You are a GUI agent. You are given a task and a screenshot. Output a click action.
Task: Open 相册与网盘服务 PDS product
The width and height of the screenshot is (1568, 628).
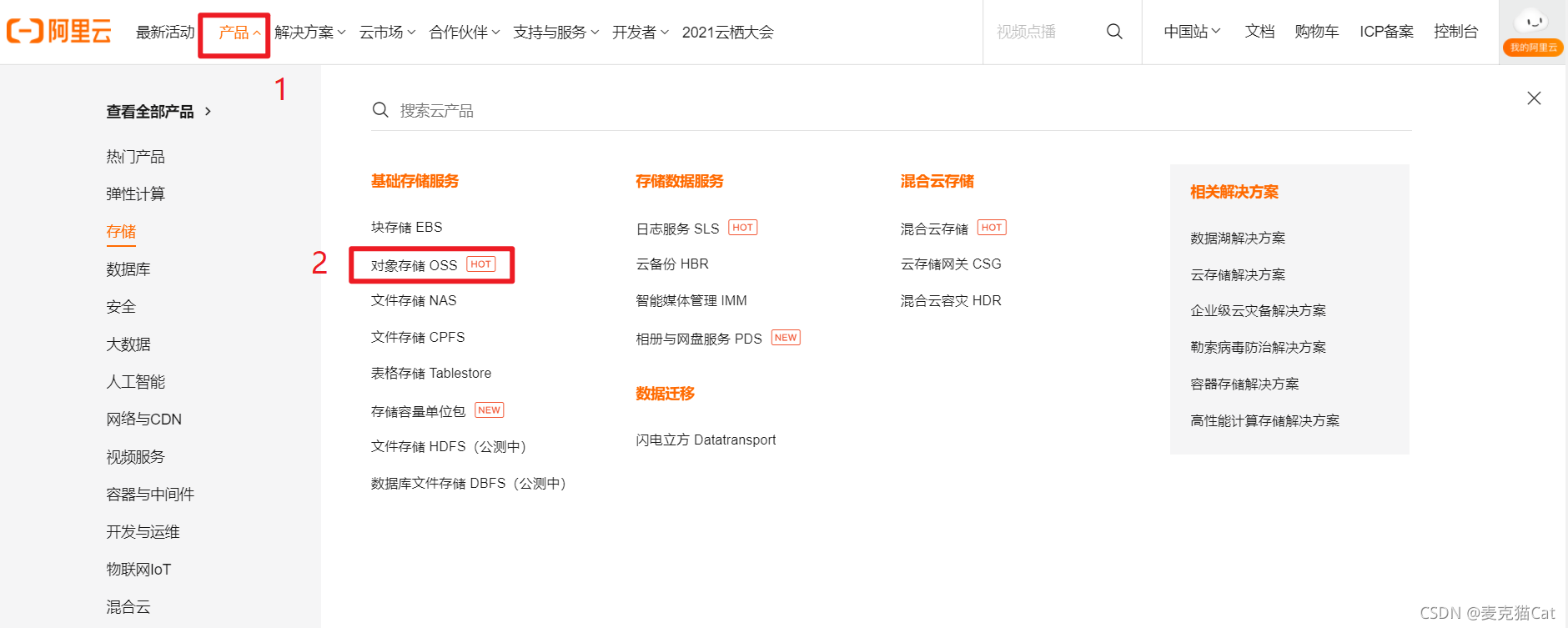tap(699, 339)
